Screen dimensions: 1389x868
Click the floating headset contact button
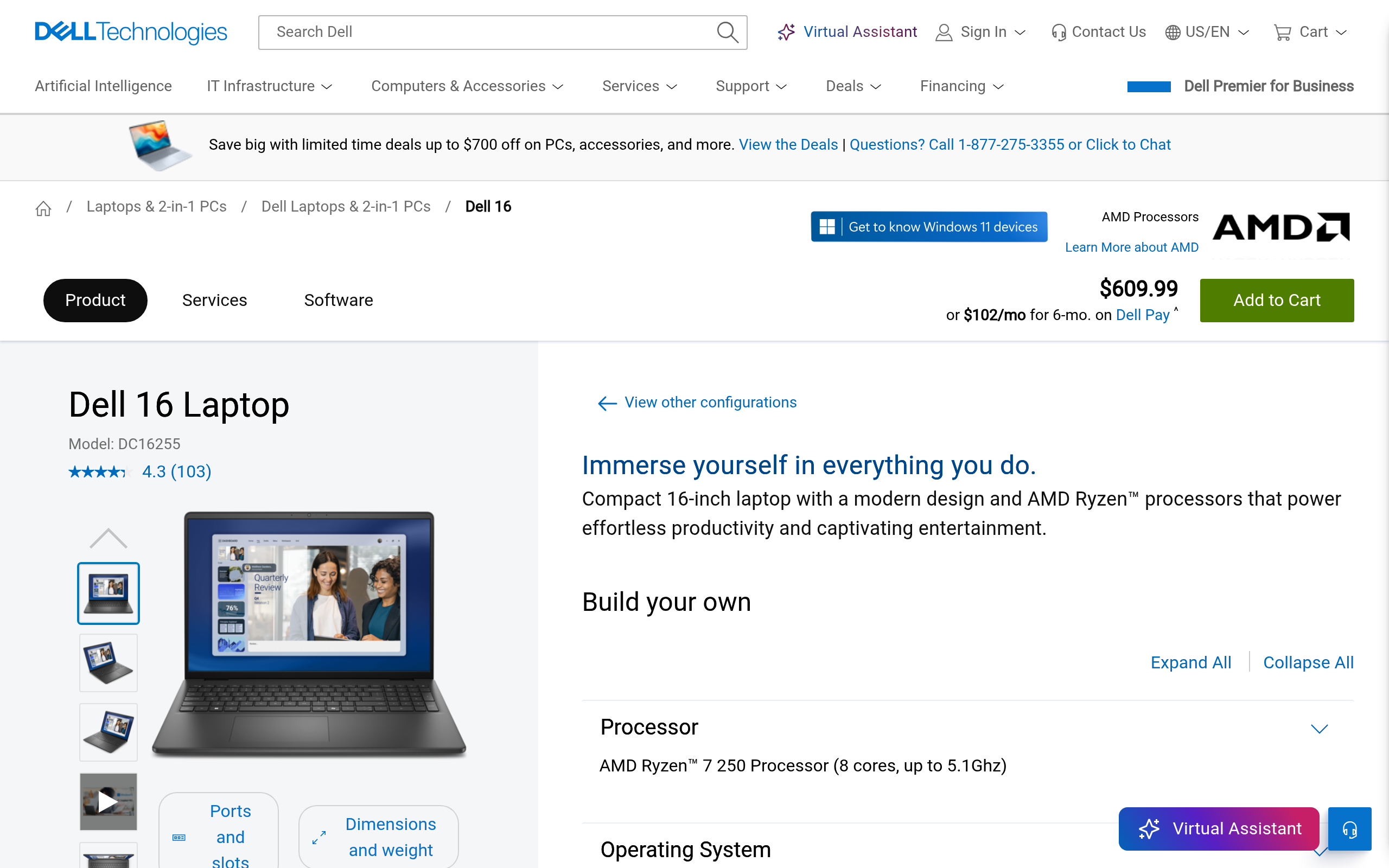[1349, 828]
